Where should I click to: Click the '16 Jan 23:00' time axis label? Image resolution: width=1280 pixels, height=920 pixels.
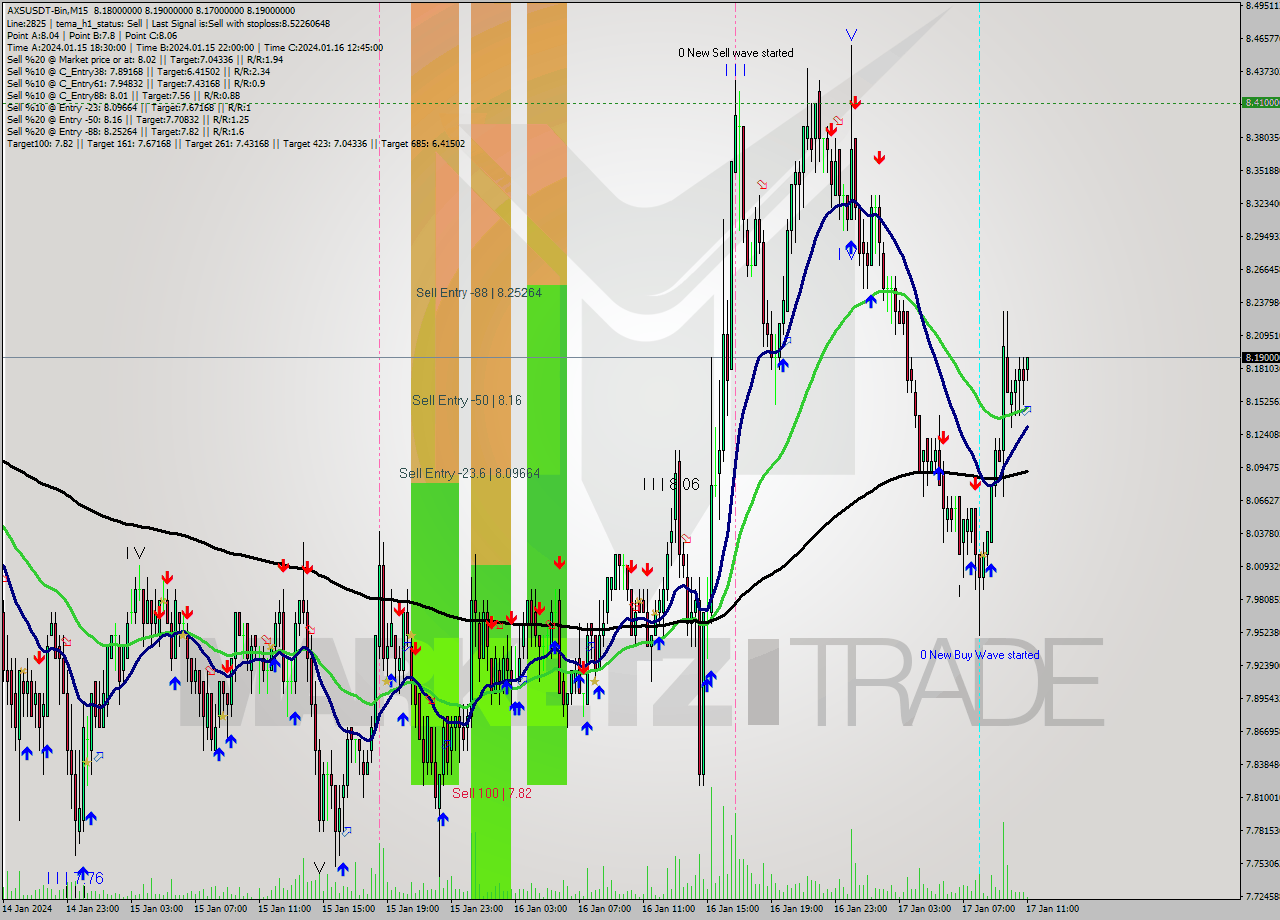tap(859, 909)
